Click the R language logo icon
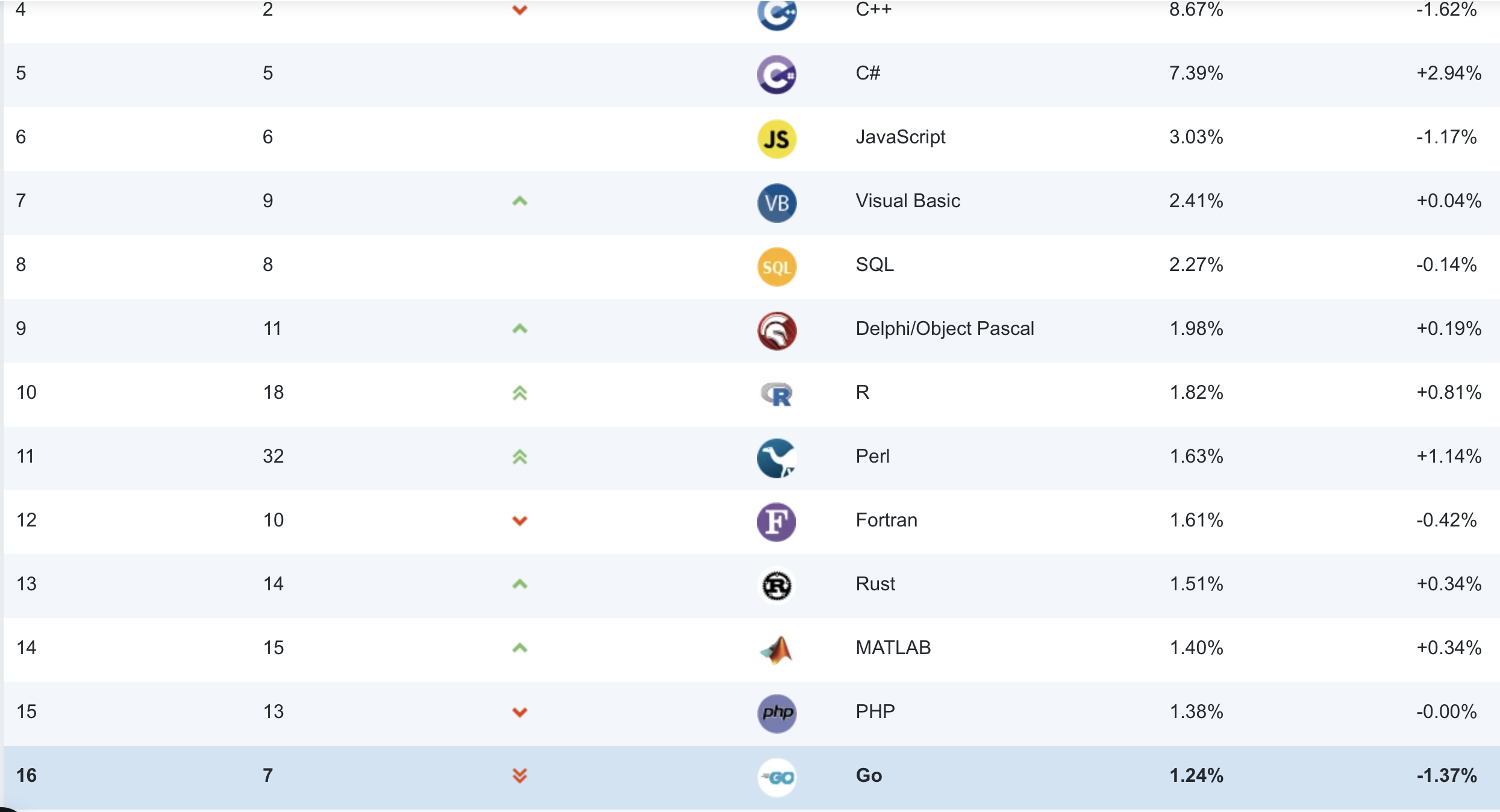The height and width of the screenshot is (812, 1500). click(777, 394)
